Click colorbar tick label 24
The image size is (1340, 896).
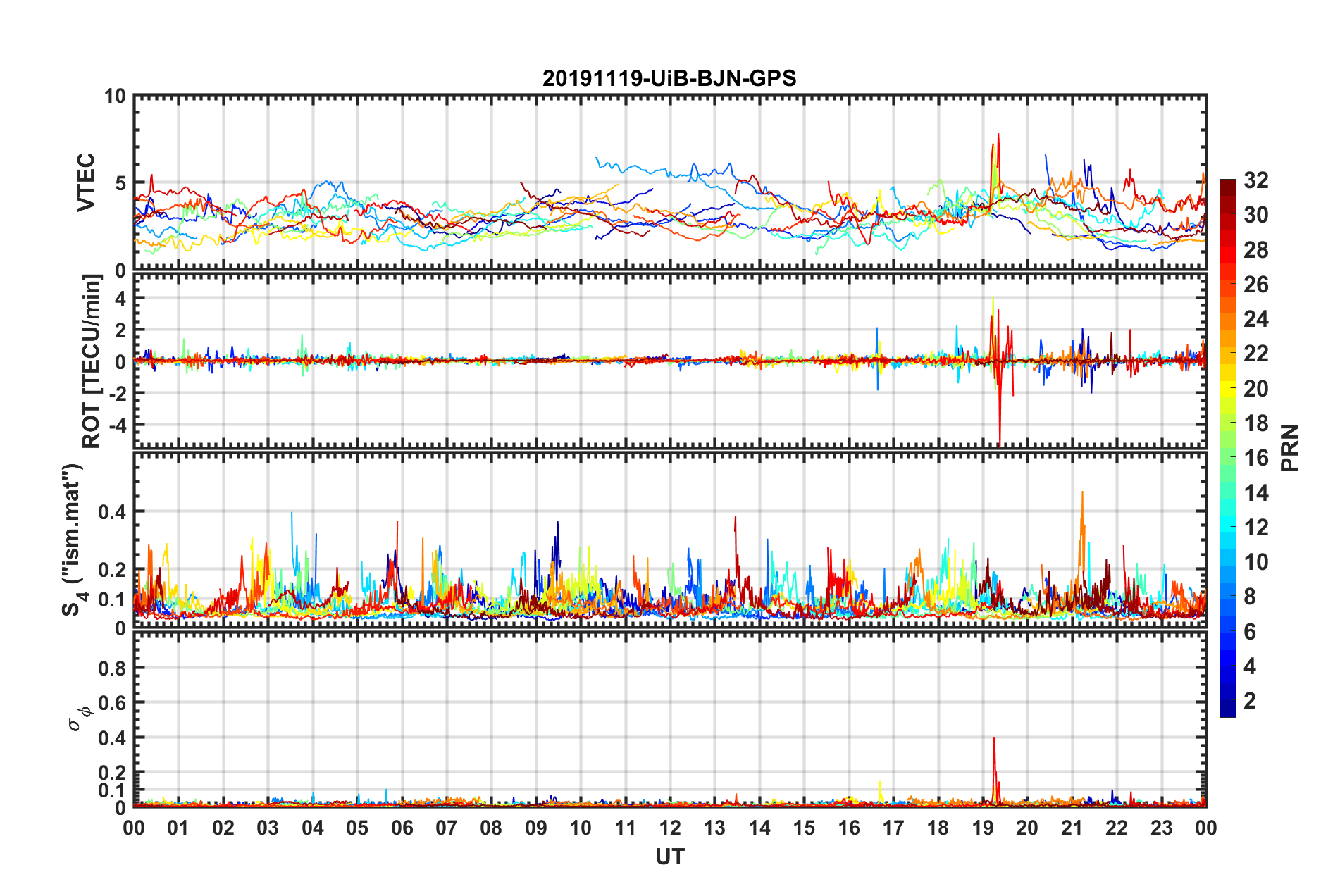pos(1255,319)
